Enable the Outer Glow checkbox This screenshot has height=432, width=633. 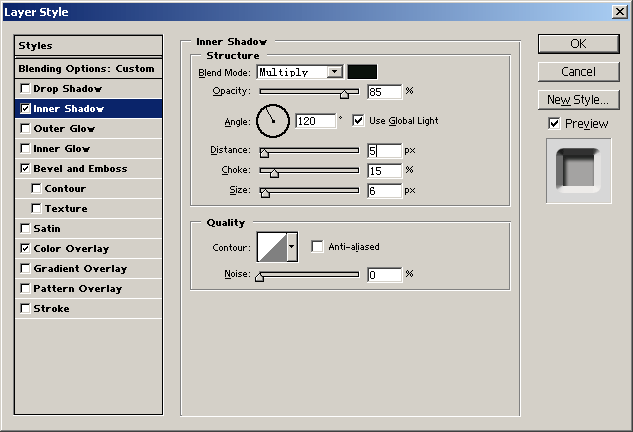click(x=25, y=128)
